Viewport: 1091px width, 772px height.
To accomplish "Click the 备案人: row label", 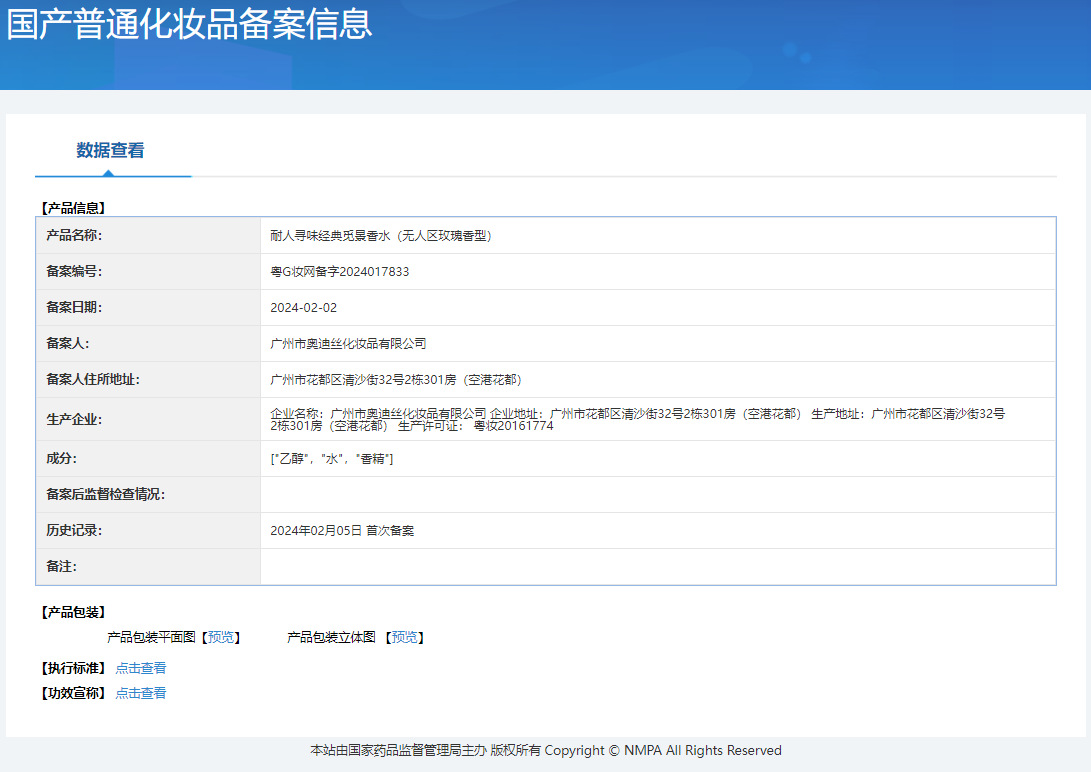I will click(x=67, y=344).
